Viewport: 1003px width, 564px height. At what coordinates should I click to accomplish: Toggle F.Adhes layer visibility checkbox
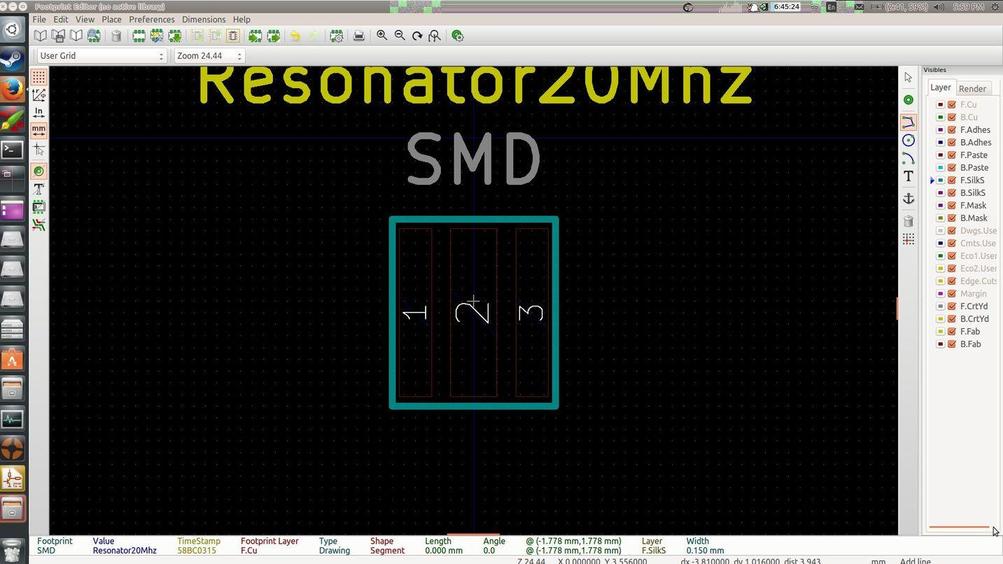coord(952,130)
